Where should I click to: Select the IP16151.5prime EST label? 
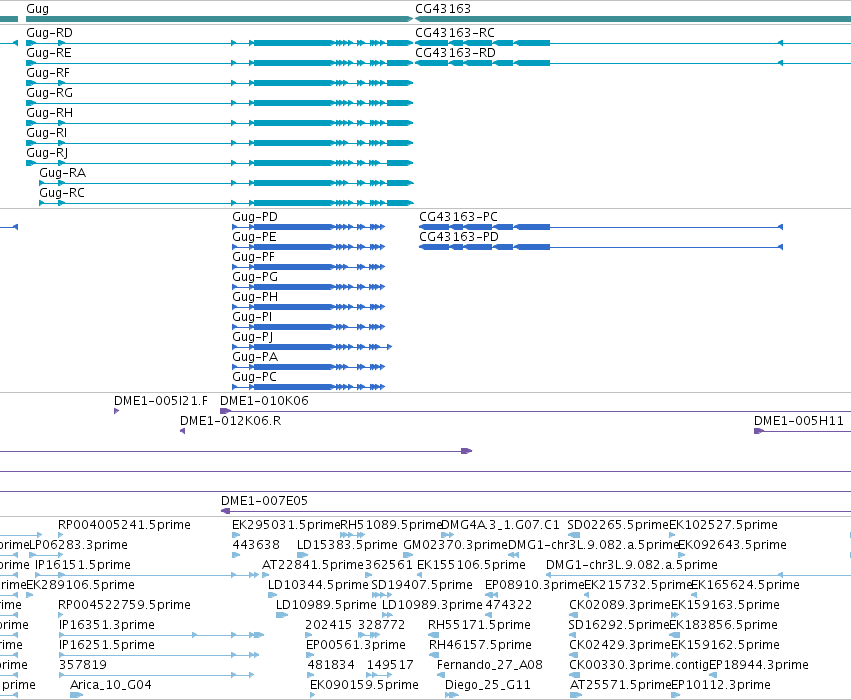[83, 564]
